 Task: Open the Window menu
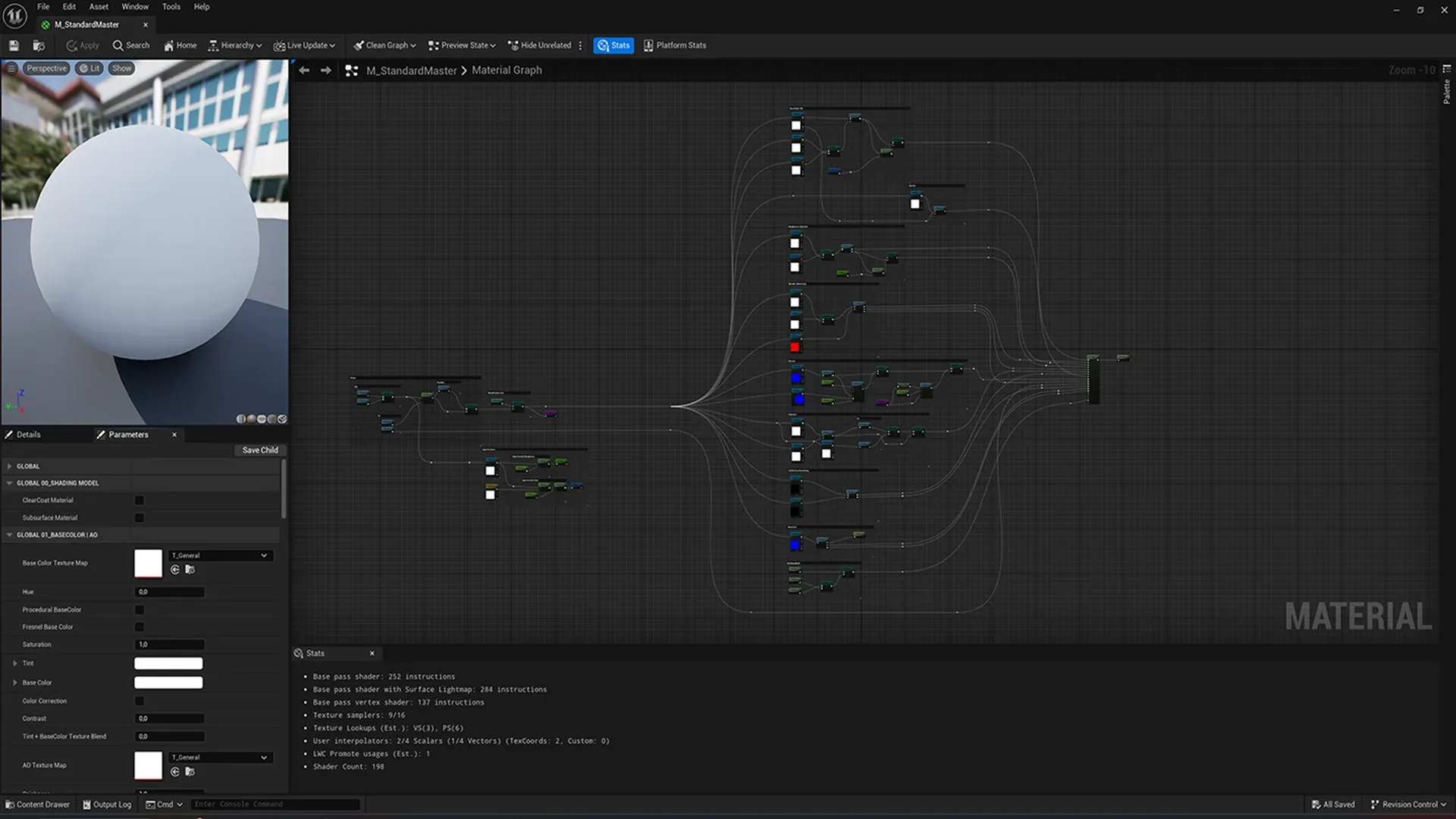point(134,6)
